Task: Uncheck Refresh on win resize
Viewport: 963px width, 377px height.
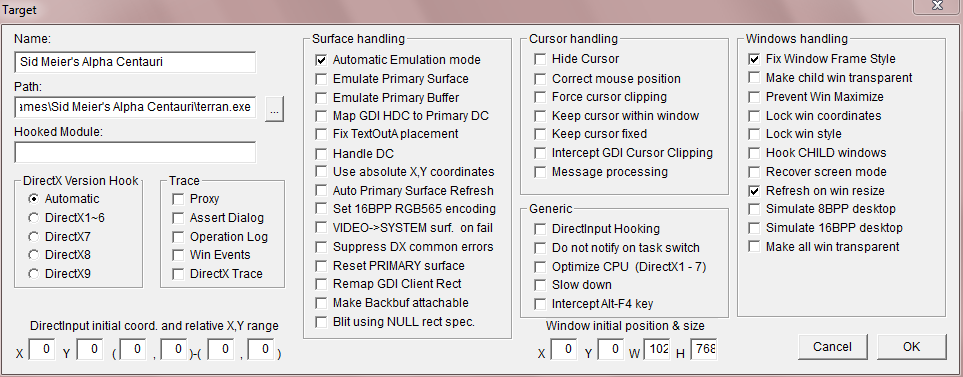Action: coord(754,191)
